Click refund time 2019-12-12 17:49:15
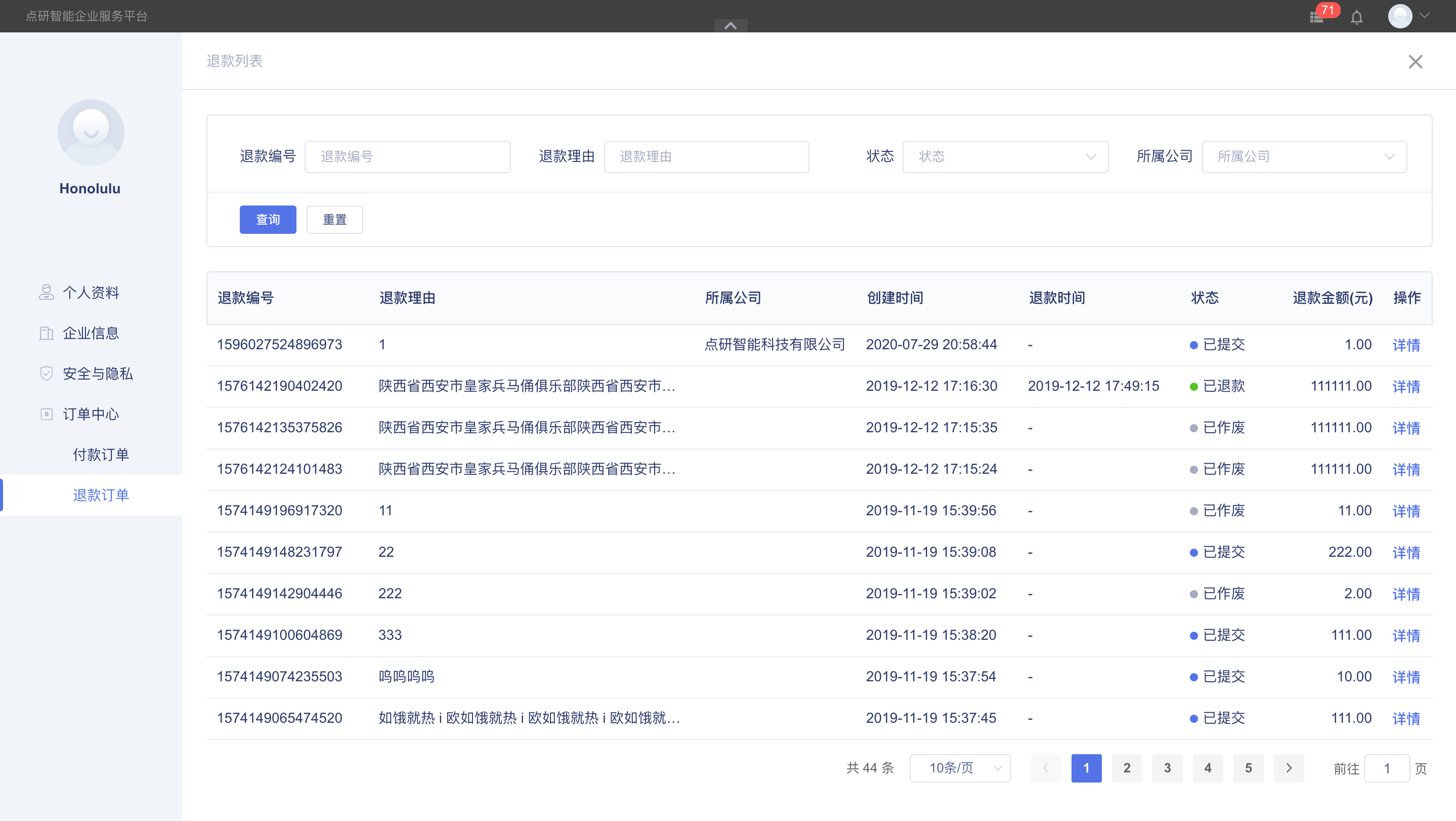Screen dimensions: 1456x821 [1093, 386]
